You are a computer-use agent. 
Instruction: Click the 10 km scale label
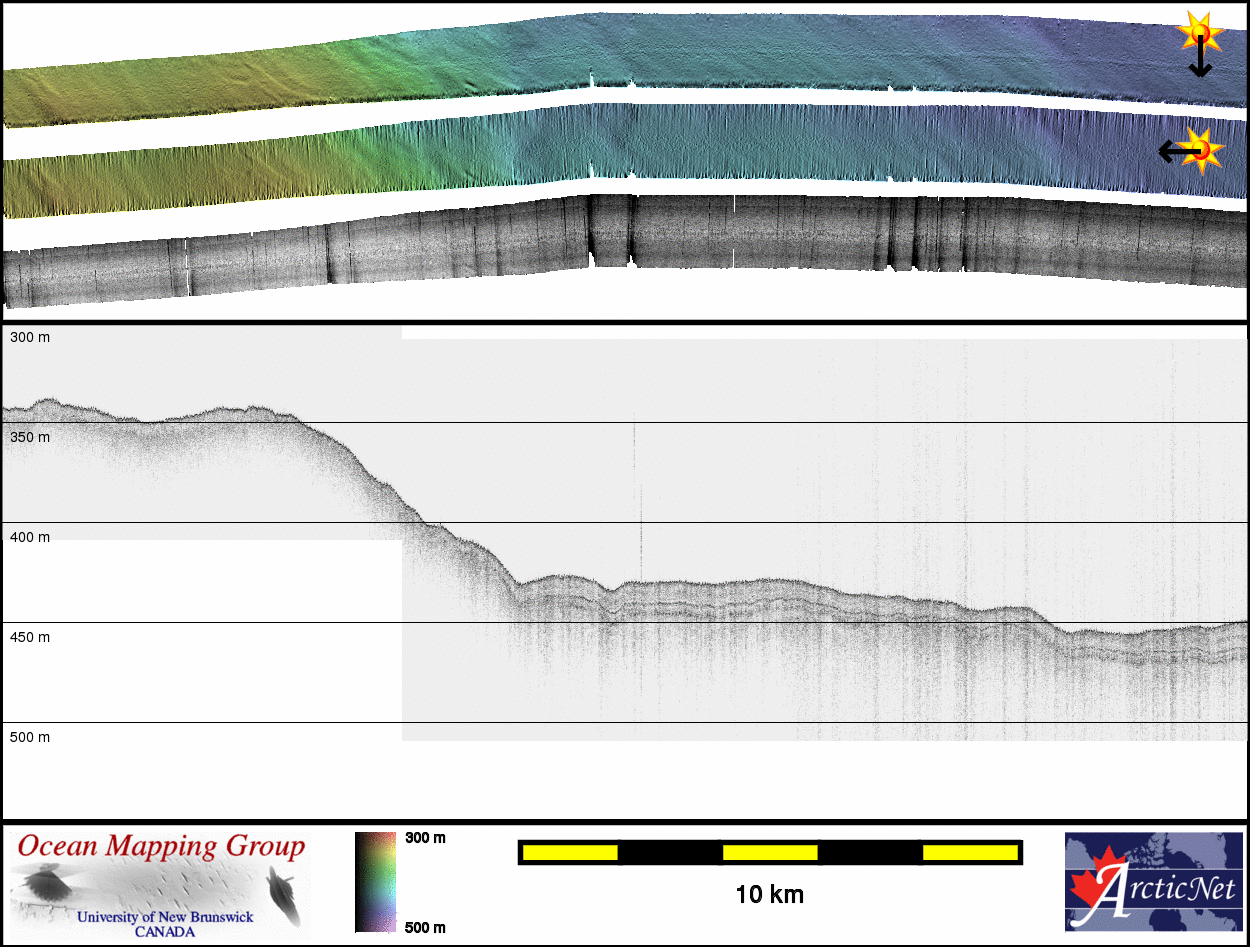tap(769, 894)
